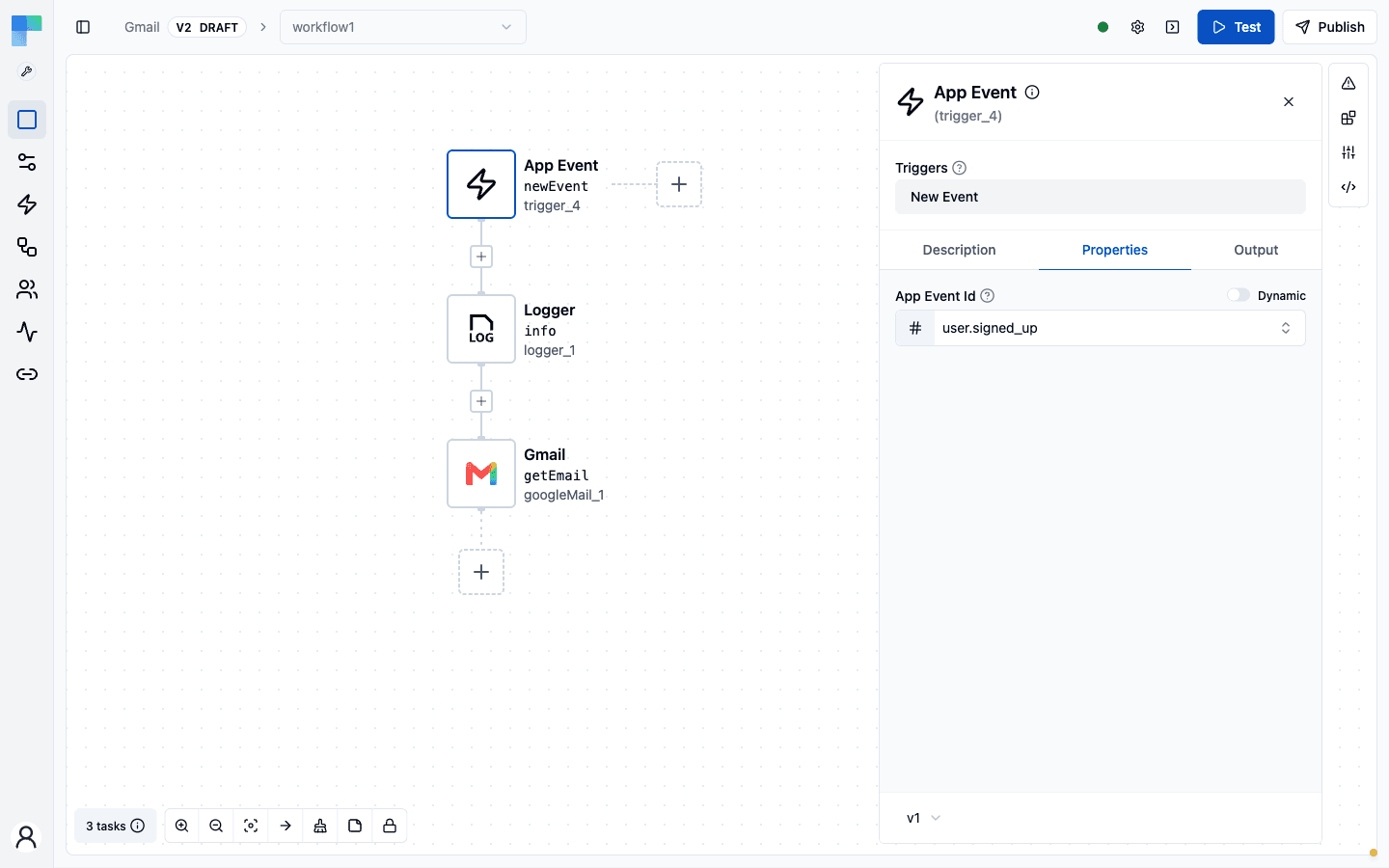
Task: Toggle the Dynamic switch
Action: point(1239,295)
